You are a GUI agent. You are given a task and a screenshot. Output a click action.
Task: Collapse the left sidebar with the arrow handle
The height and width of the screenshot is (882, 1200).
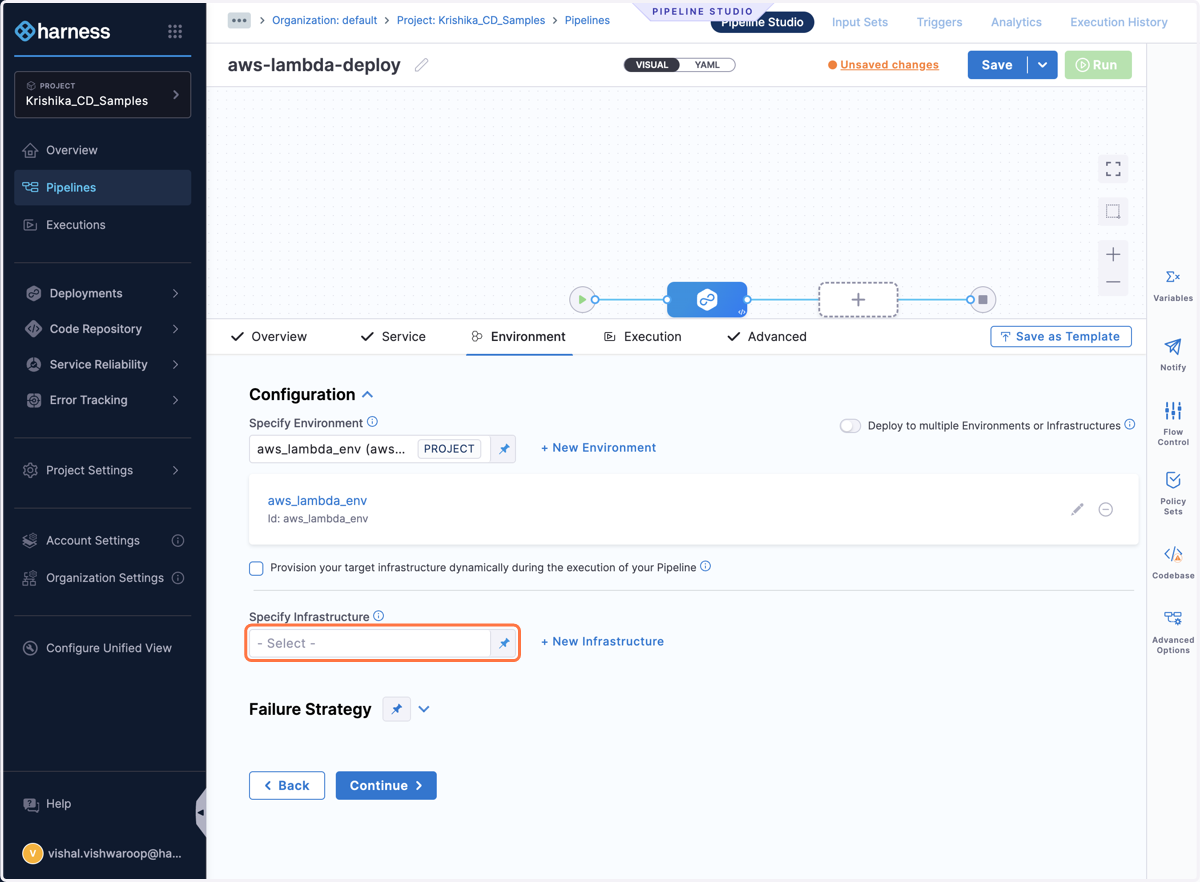point(201,812)
